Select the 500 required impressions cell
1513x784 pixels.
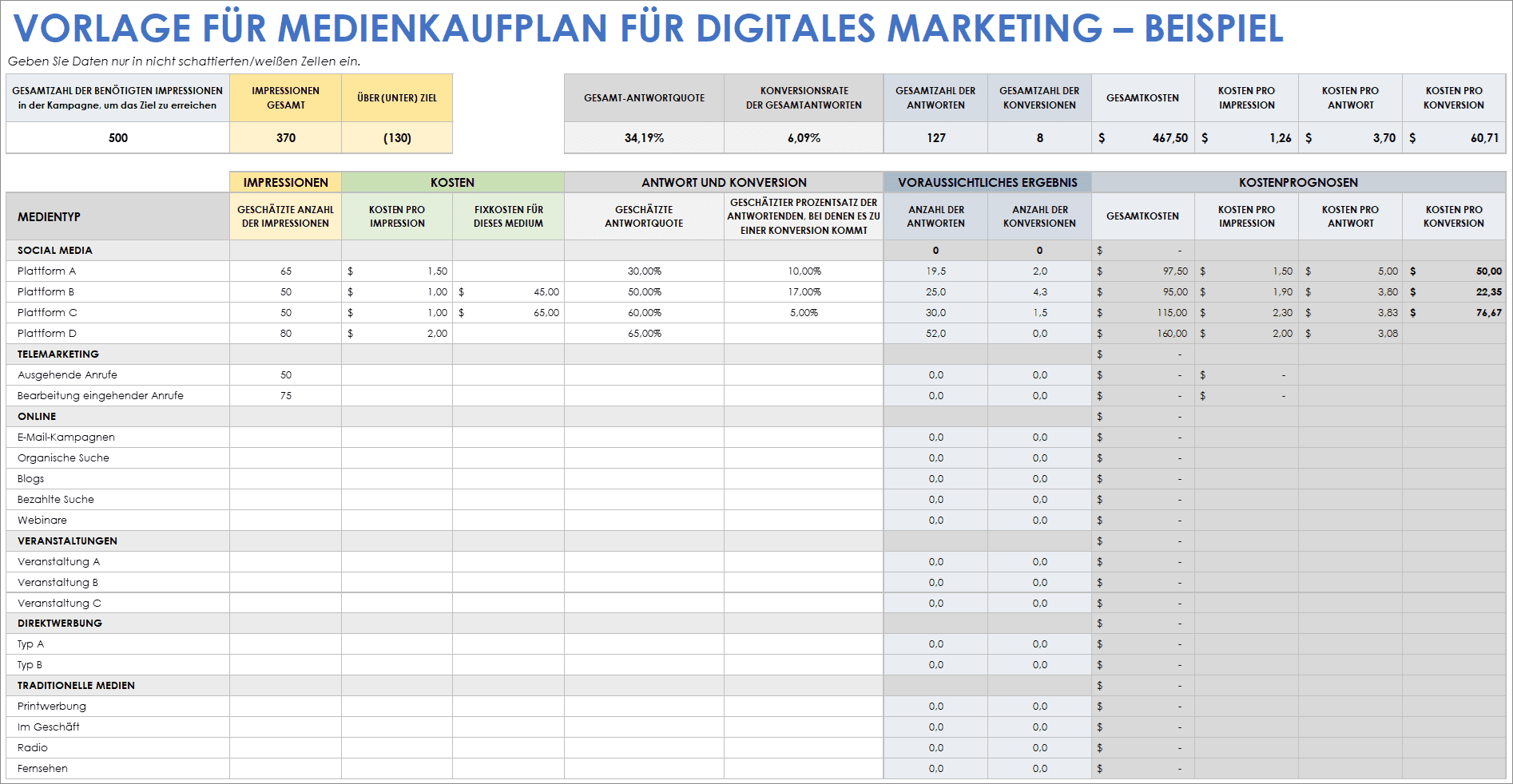[117, 137]
